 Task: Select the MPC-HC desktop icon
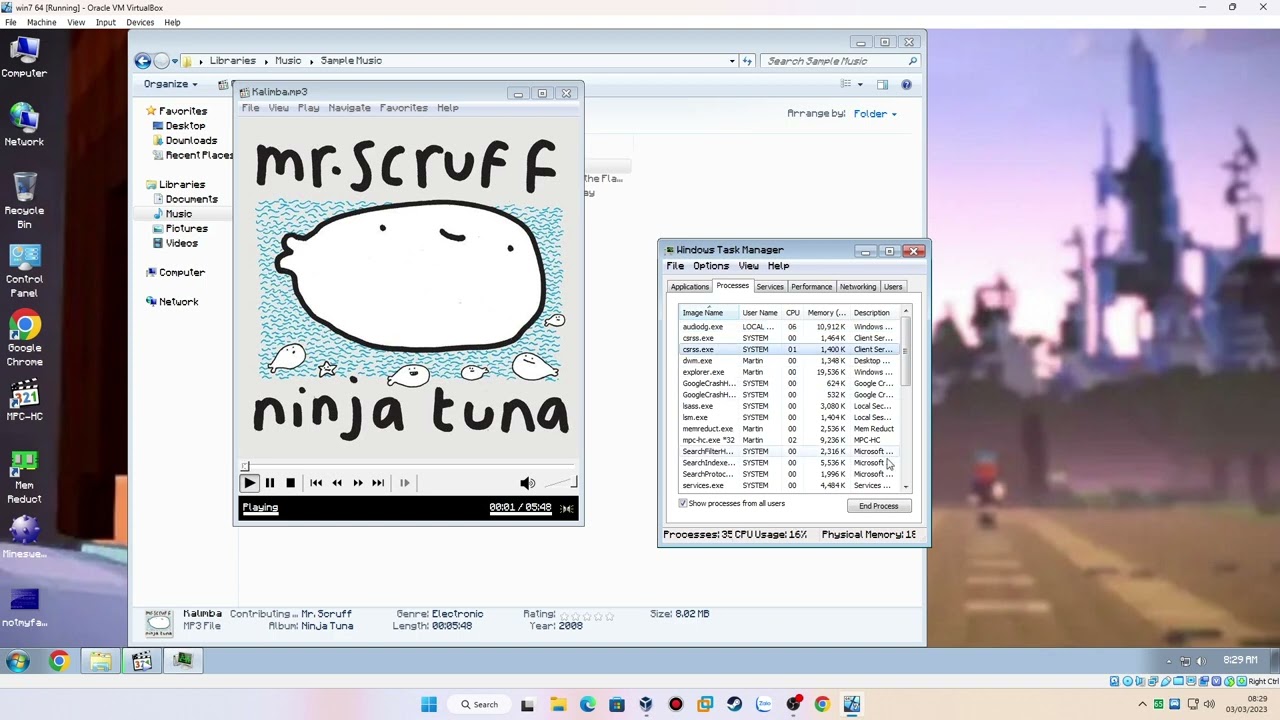coord(24,400)
